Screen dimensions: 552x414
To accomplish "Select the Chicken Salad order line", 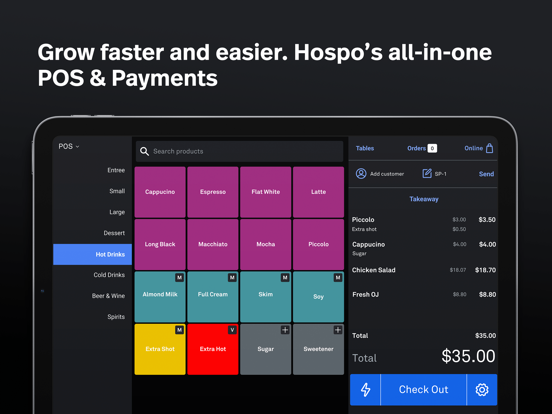I will click(424, 270).
